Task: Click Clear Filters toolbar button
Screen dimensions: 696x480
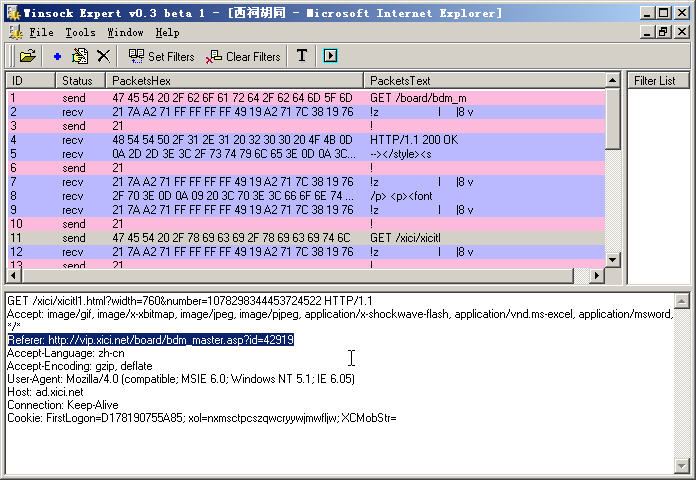Action: pyautogui.click(x=243, y=56)
